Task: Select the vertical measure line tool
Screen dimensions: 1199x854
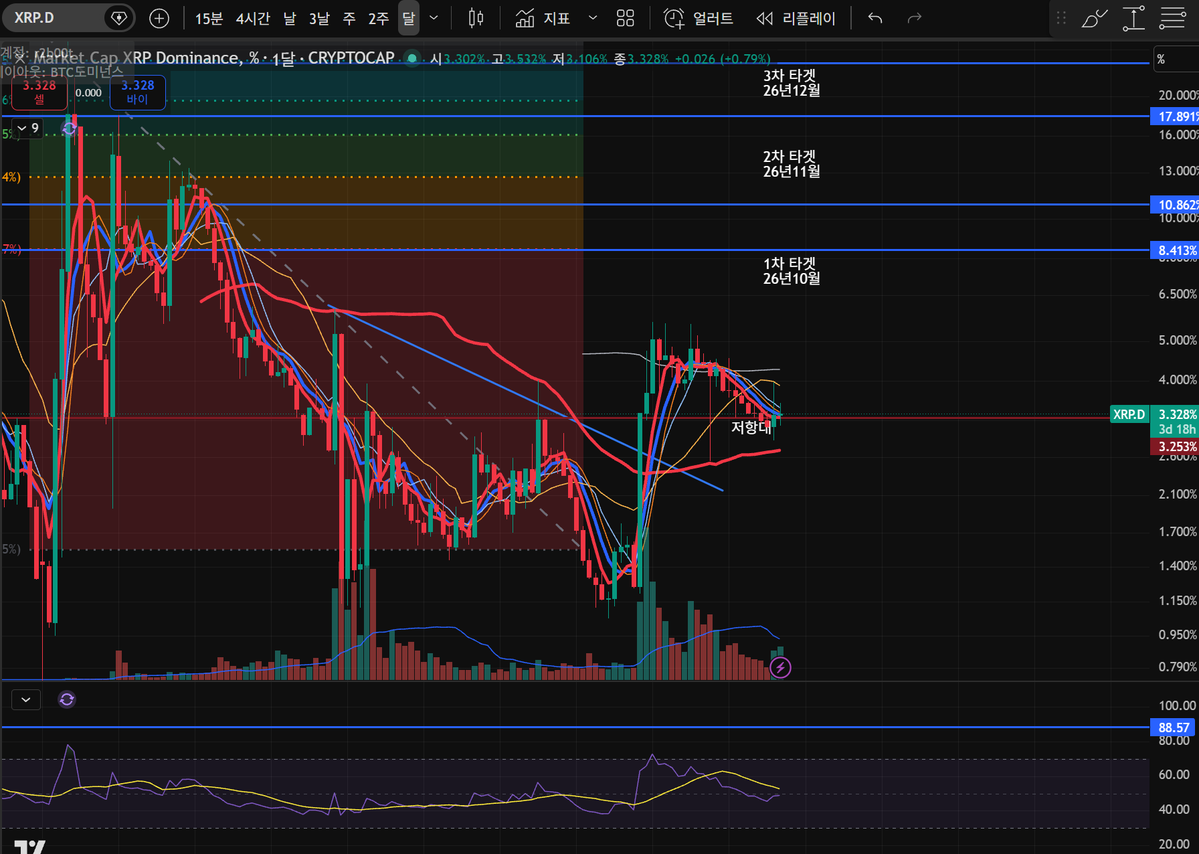Action: click(x=1133, y=18)
